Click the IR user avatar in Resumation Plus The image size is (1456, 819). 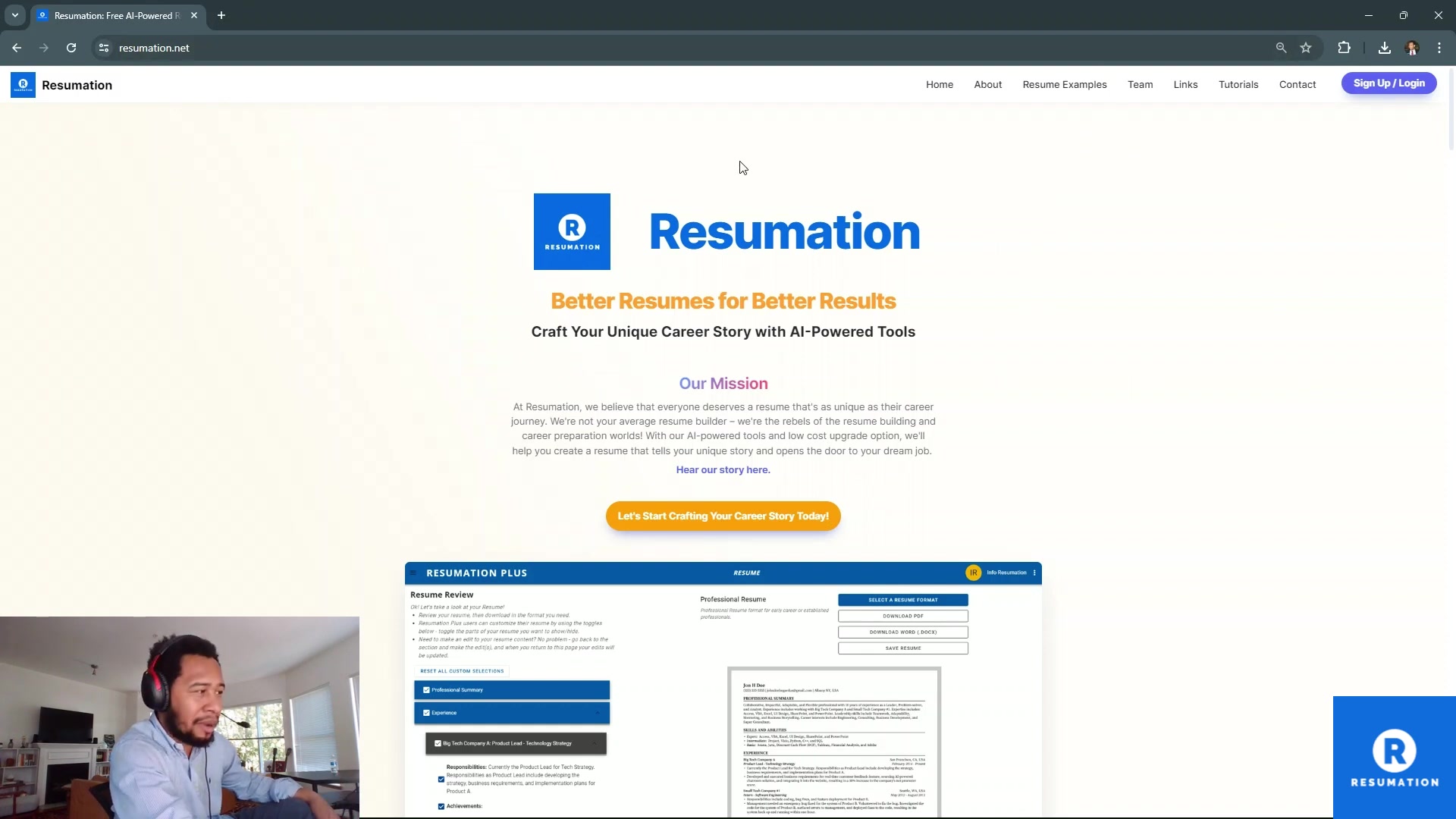pos(974,573)
